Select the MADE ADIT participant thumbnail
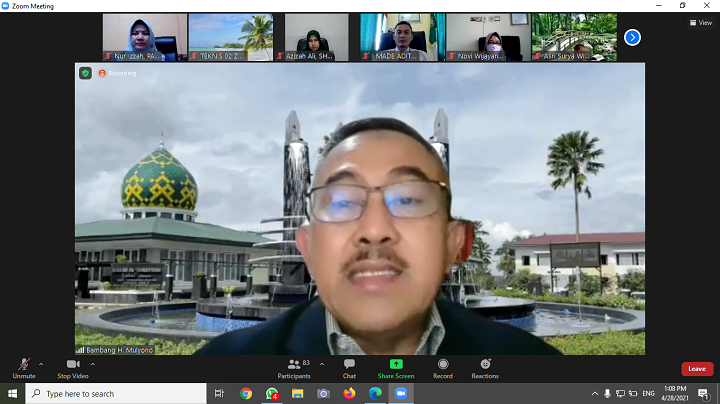 click(x=402, y=37)
